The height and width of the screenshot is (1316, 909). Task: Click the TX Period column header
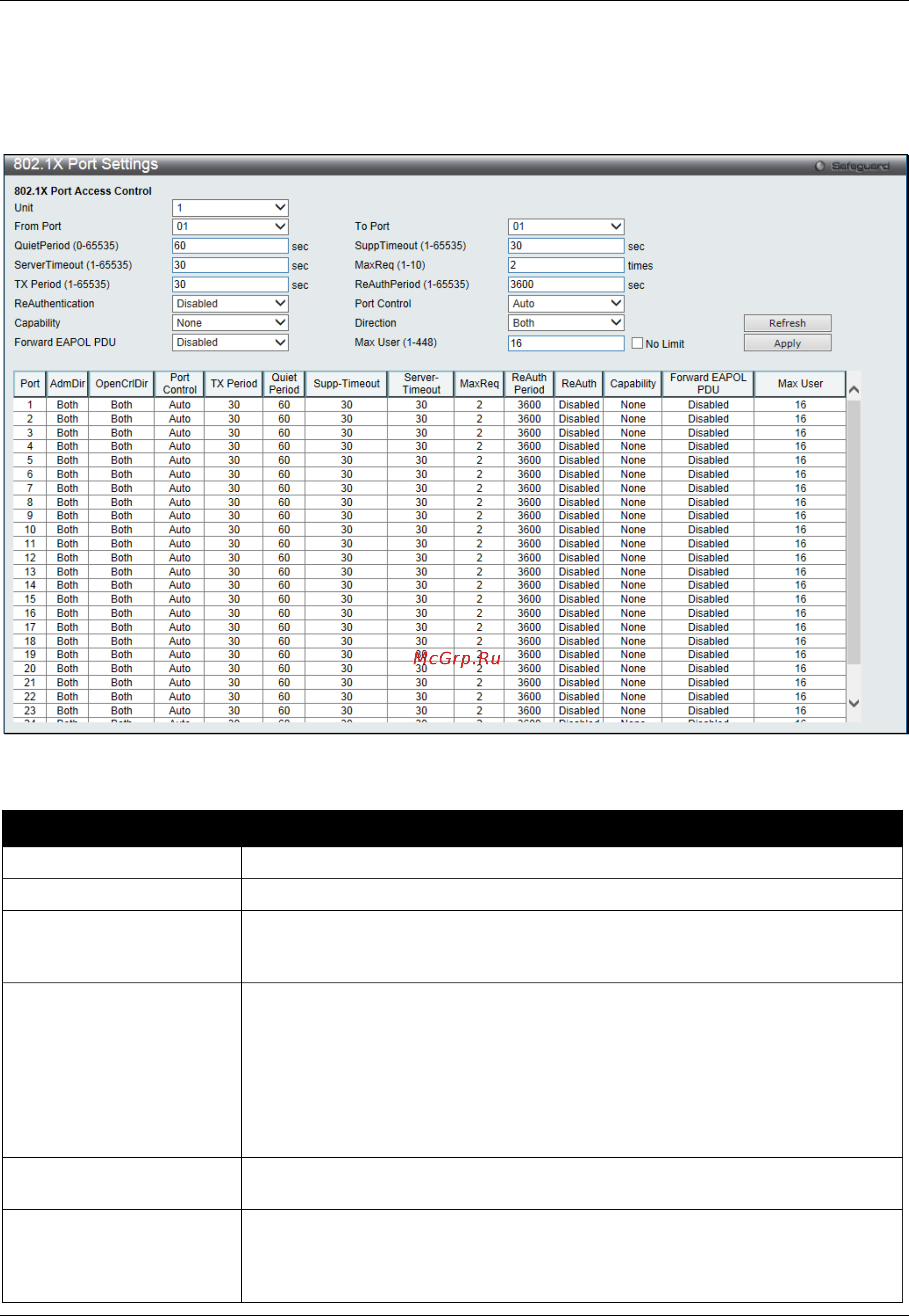[233, 384]
